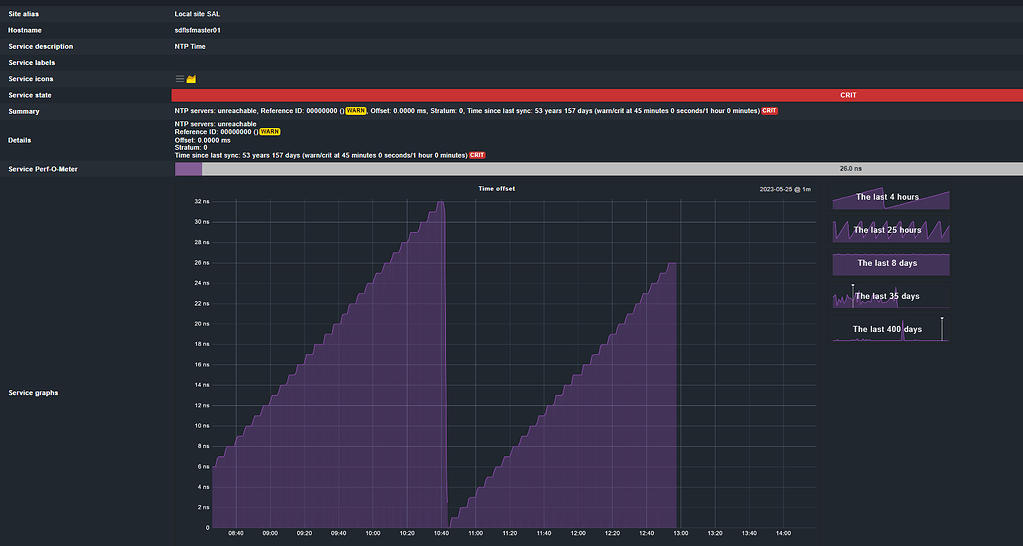
Task: Open the service action menu hamburger icon
Action: pyautogui.click(x=180, y=79)
